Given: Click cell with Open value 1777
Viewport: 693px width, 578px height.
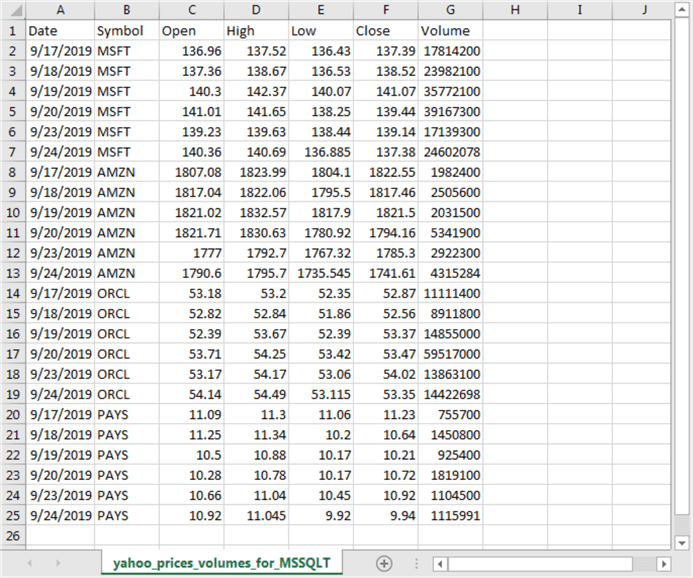Looking at the screenshot, I should [191, 253].
